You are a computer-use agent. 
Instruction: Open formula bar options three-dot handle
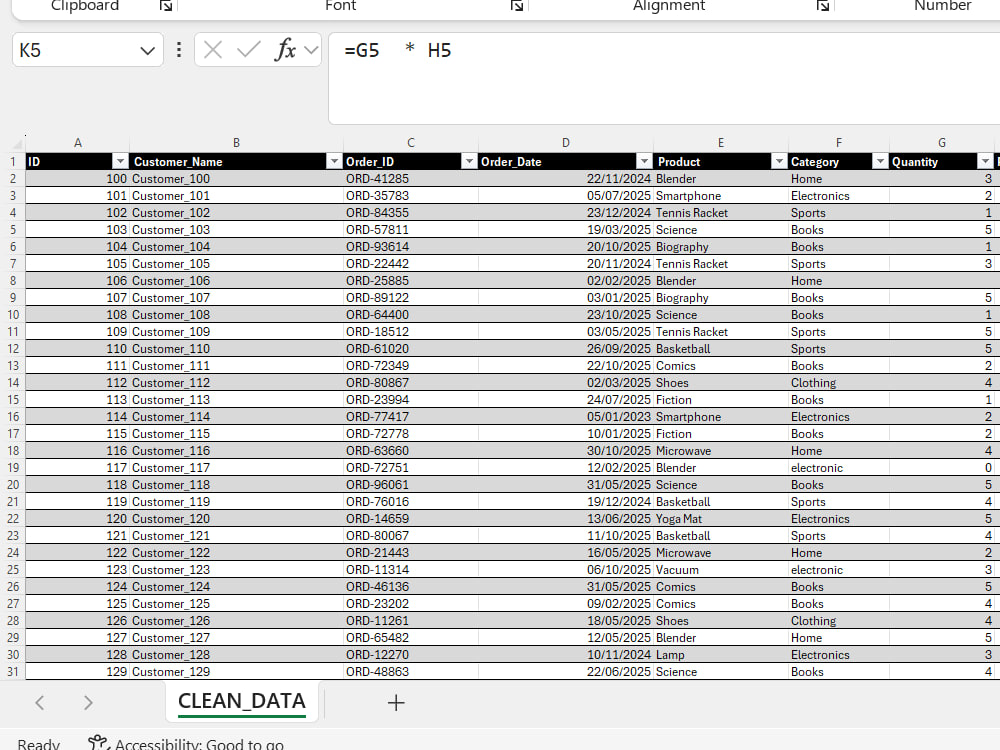tap(179, 50)
